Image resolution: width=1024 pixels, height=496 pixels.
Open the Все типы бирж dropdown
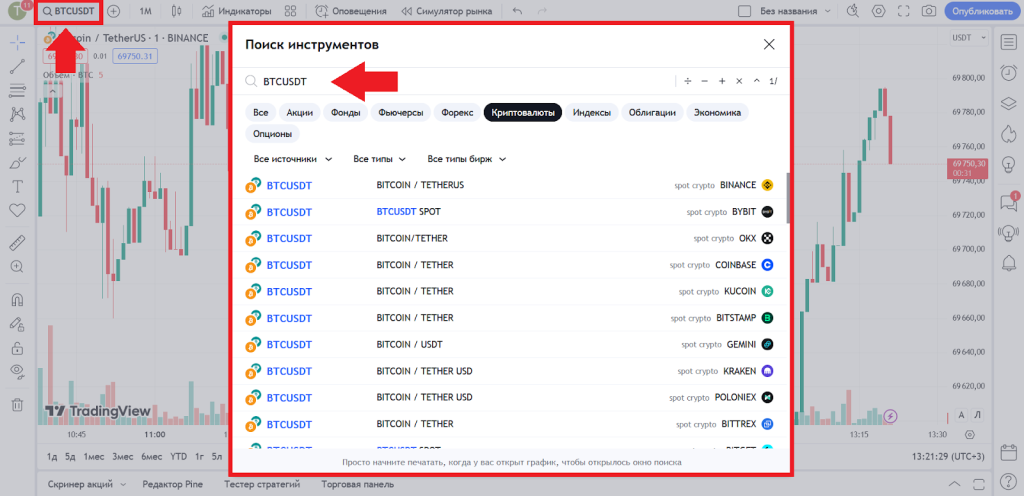click(x=467, y=159)
